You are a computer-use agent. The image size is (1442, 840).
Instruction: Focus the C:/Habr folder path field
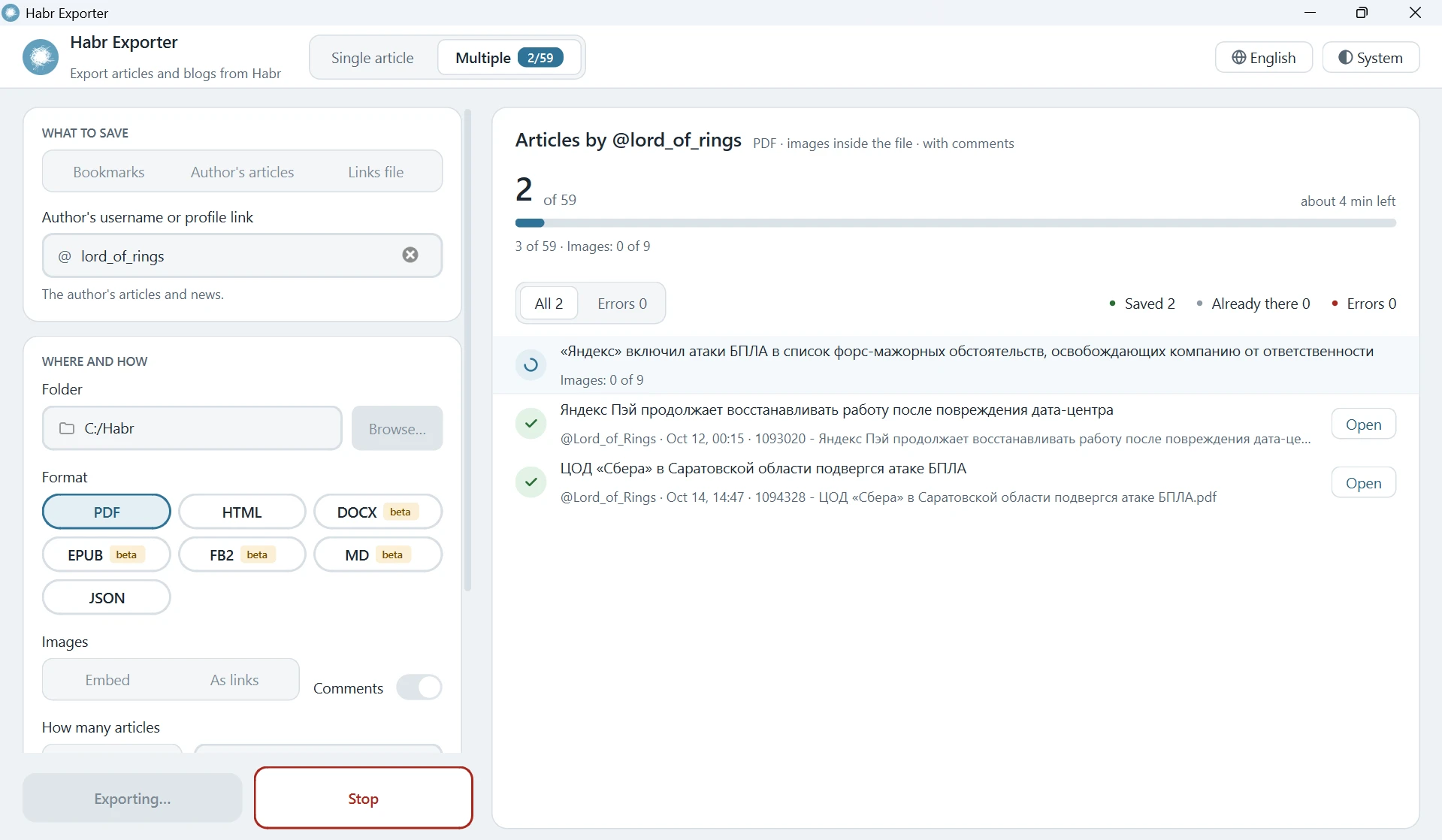pos(192,428)
